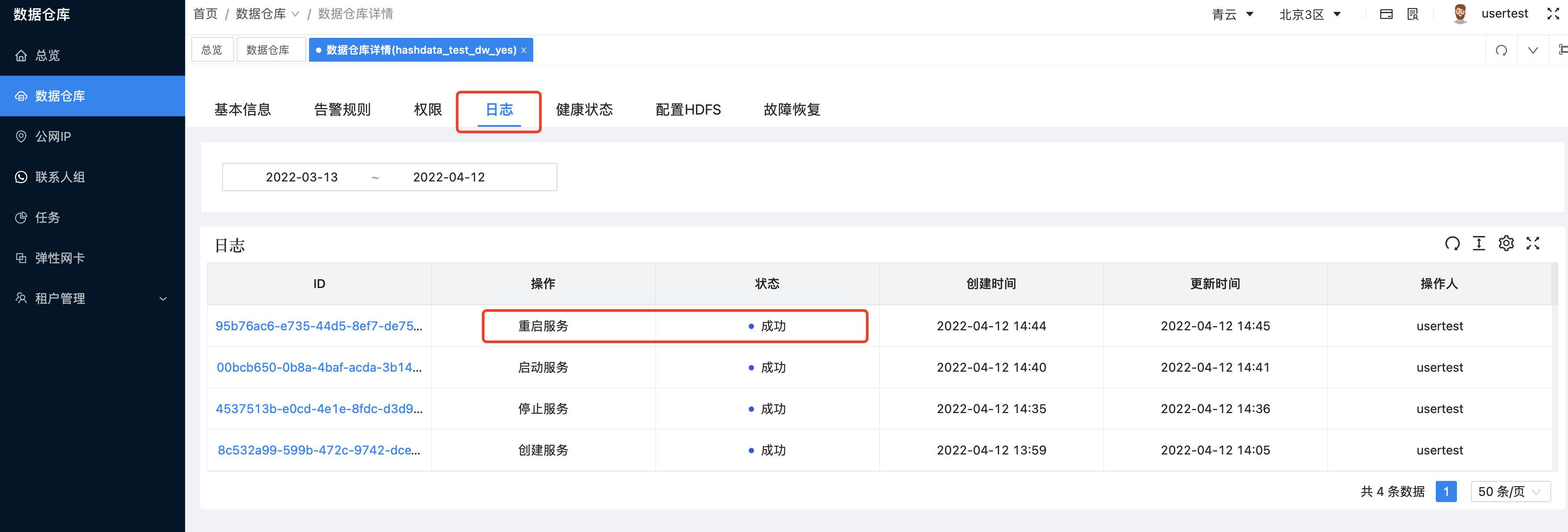This screenshot has width=1568, height=532.
Task: Switch to the 健康状态 tab
Action: [x=584, y=110]
